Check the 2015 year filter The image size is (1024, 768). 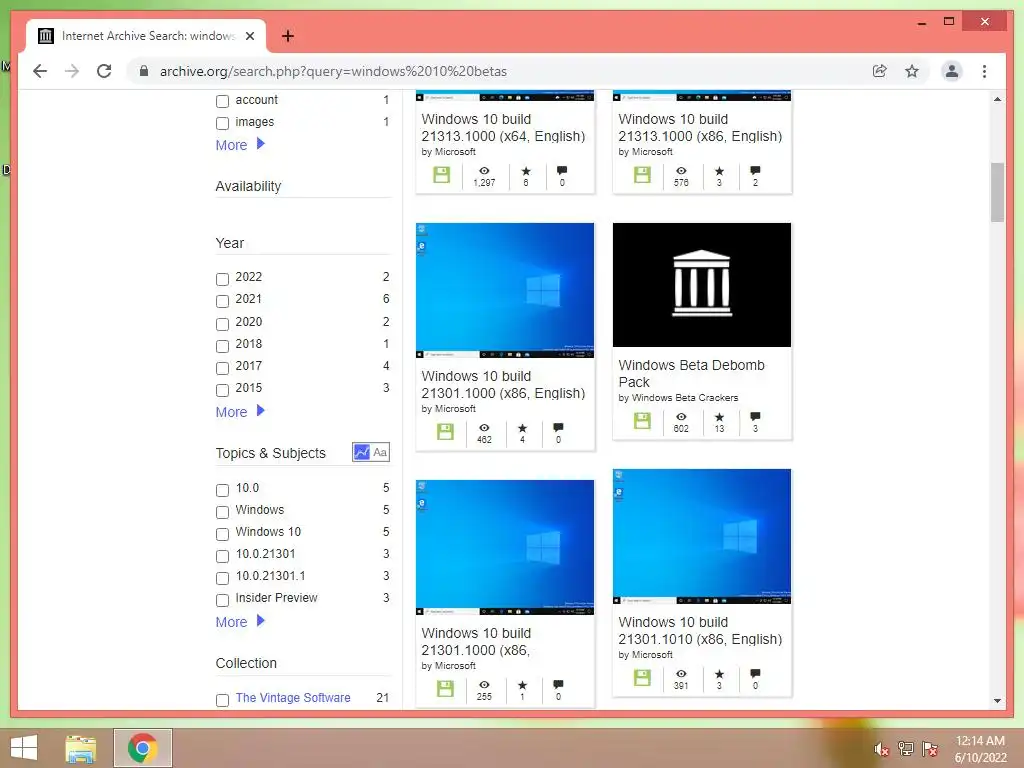pos(222,390)
